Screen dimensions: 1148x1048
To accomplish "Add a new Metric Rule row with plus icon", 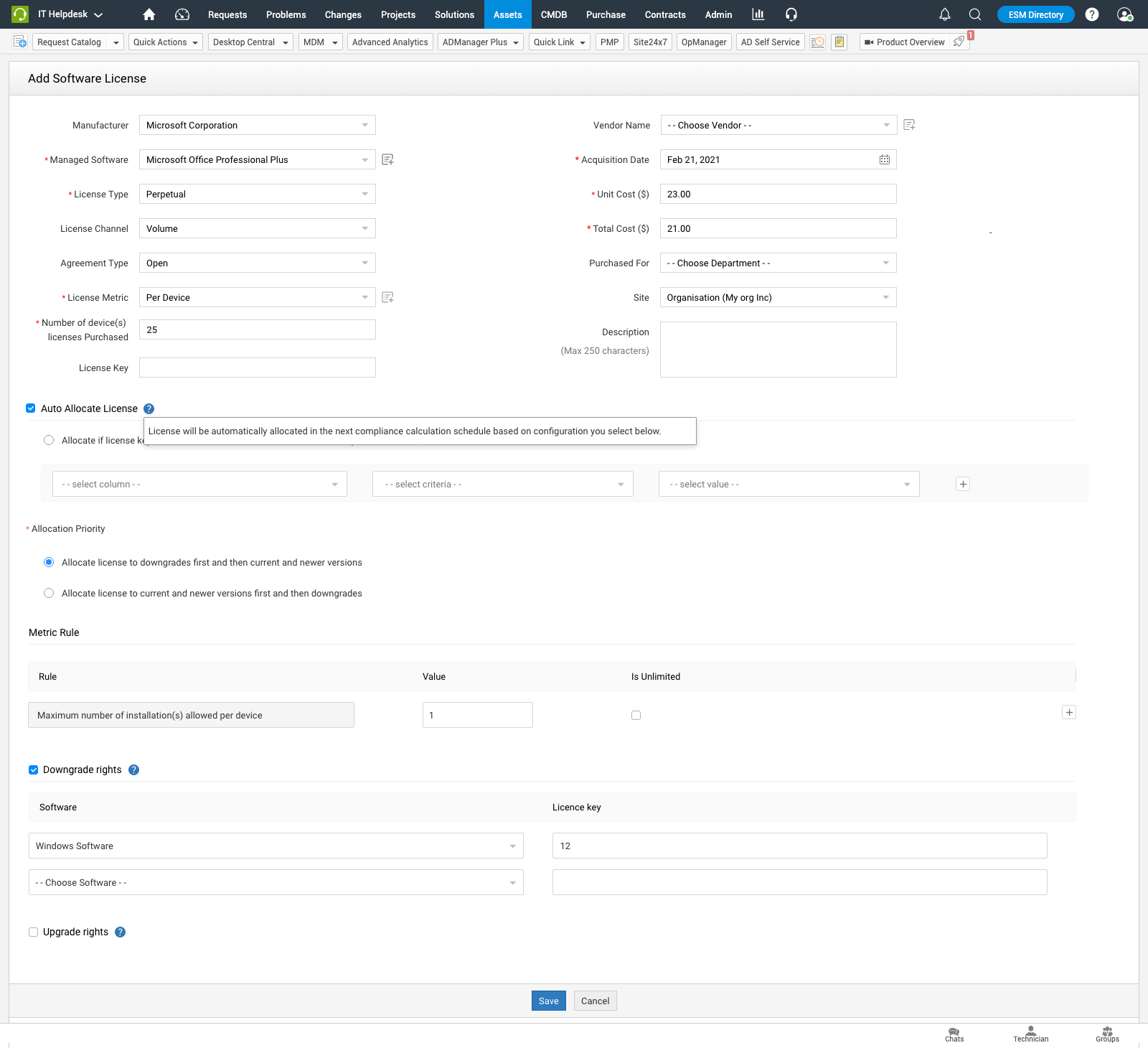I will pyautogui.click(x=1069, y=712).
